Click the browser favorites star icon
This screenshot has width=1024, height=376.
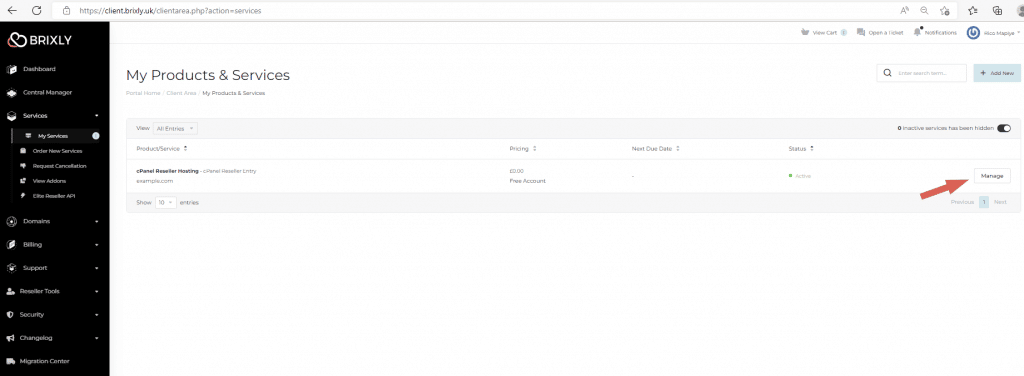972,10
